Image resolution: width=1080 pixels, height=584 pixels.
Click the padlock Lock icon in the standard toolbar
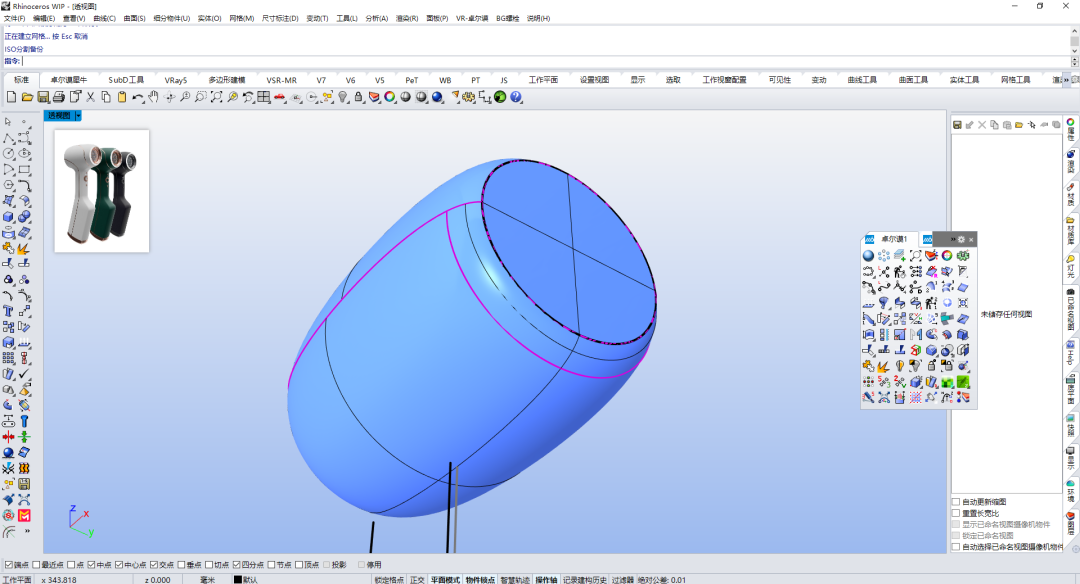point(358,97)
